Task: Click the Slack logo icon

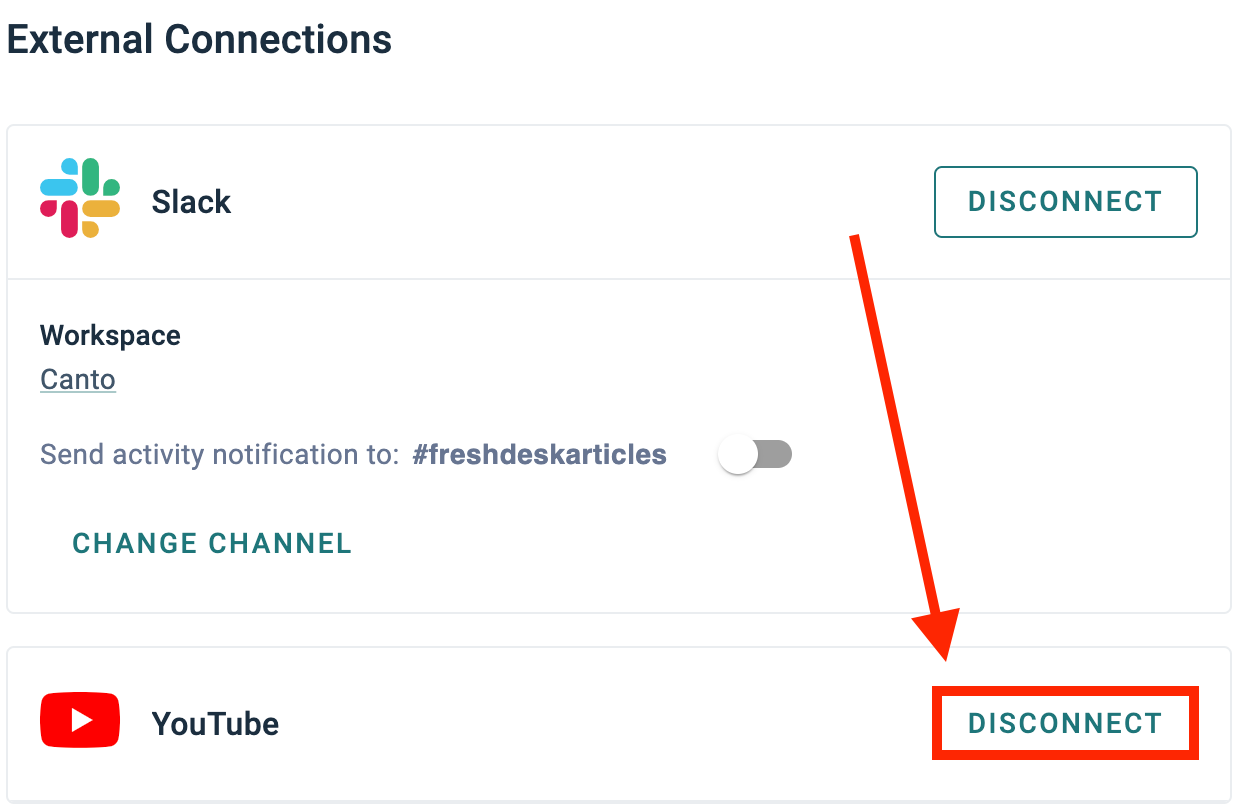Action: coord(80,198)
